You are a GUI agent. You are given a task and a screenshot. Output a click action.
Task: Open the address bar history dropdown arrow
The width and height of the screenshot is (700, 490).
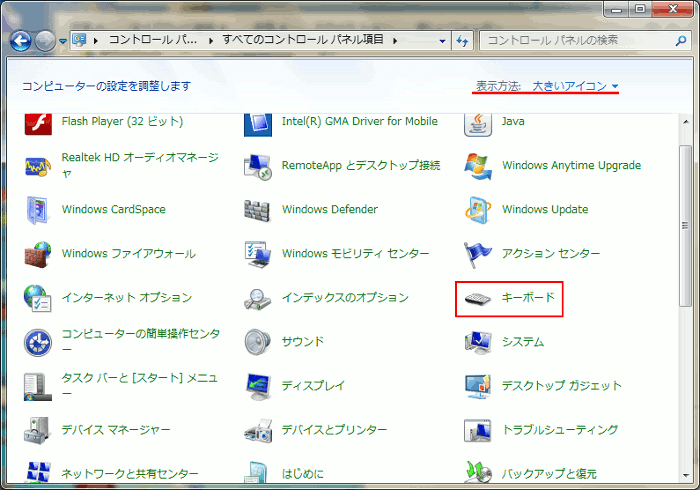[x=442, y=41]
